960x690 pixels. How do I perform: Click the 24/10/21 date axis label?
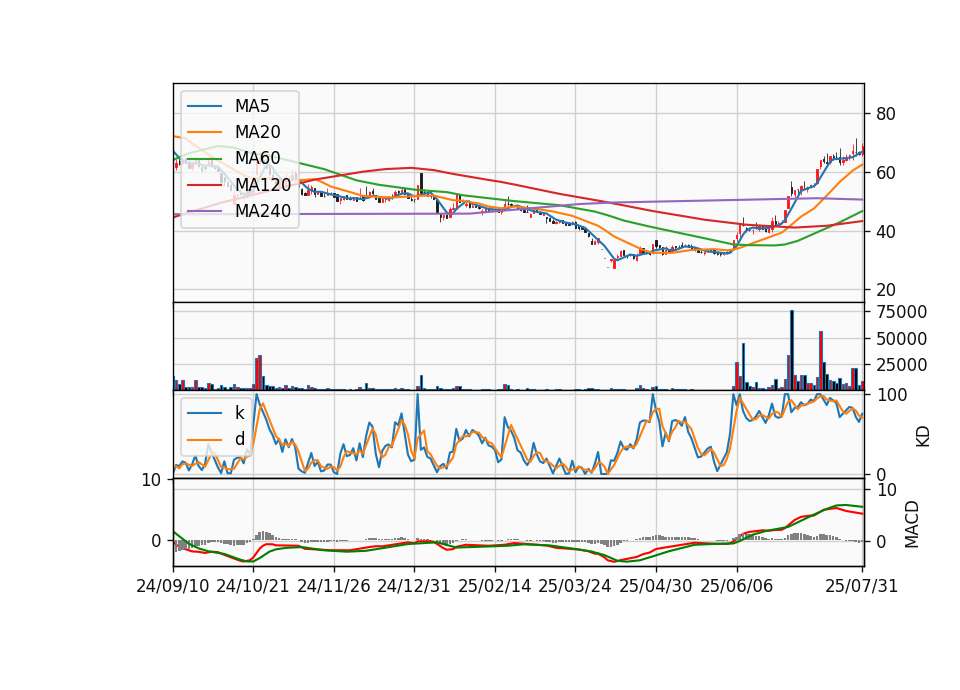coord(253,586)
